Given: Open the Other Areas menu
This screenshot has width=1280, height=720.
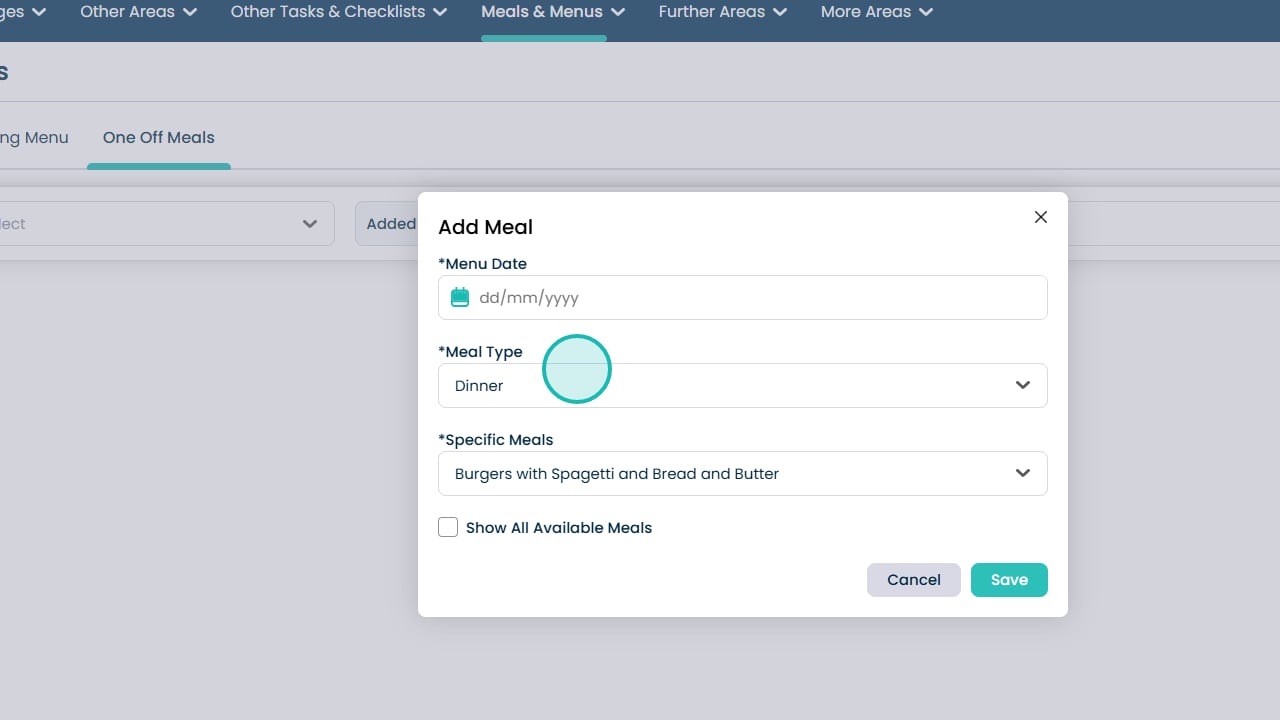Looking at the screenshot, I should pyautogui.click(x=138, y=12).
